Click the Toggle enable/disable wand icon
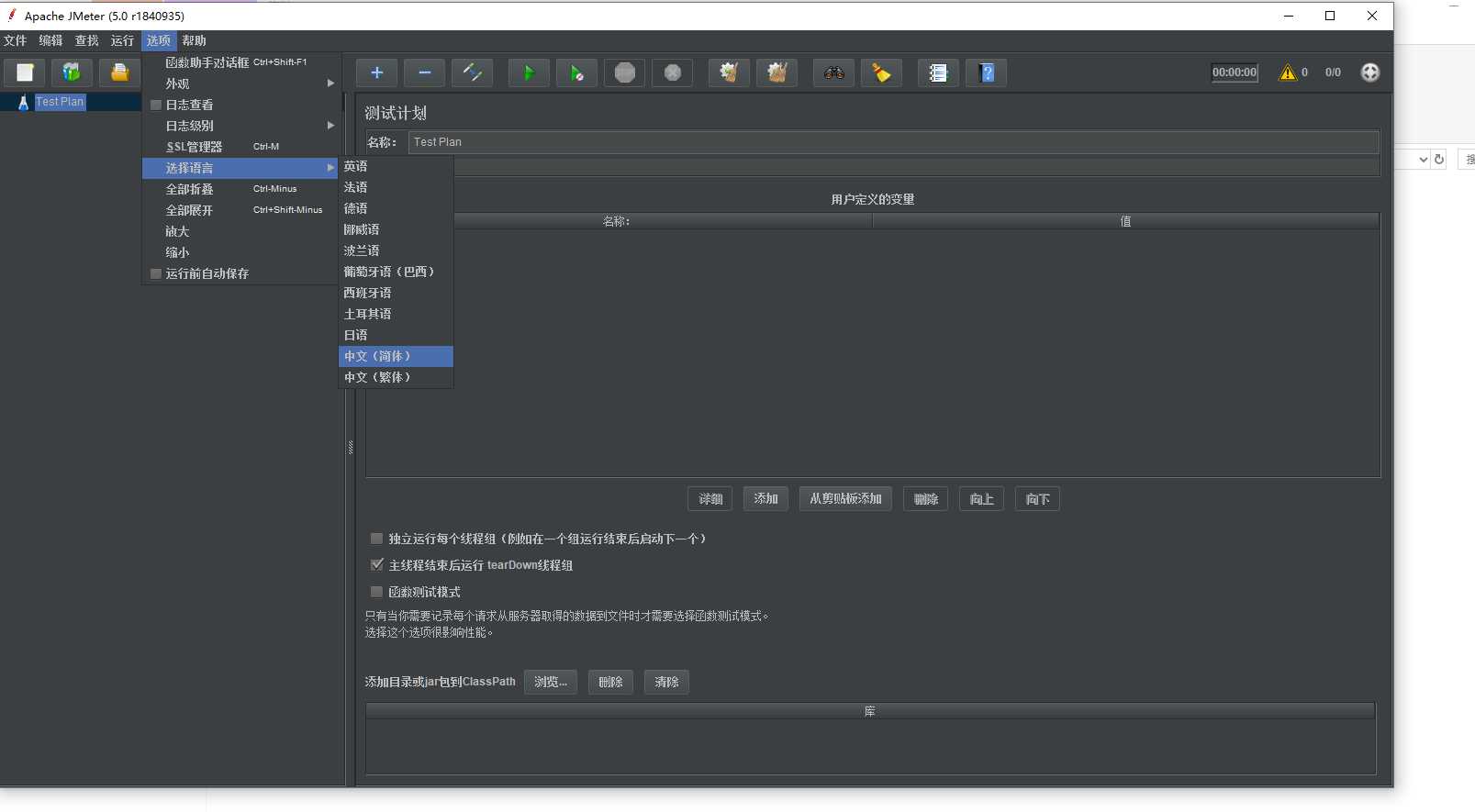Viewport: 1475px width, 812px height. pyautogui.click(x=472, y=72)
